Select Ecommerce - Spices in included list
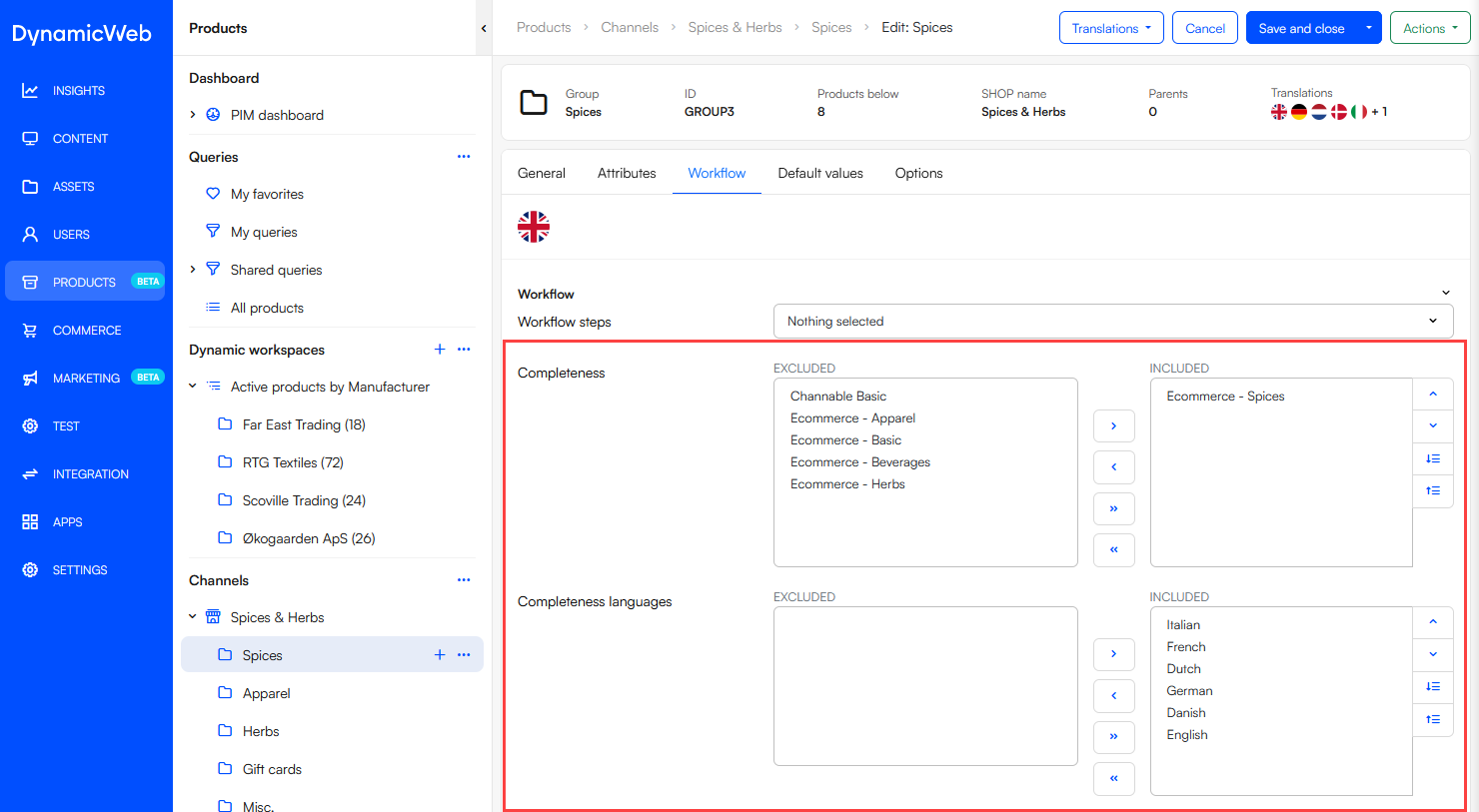 coord(1225,397)
